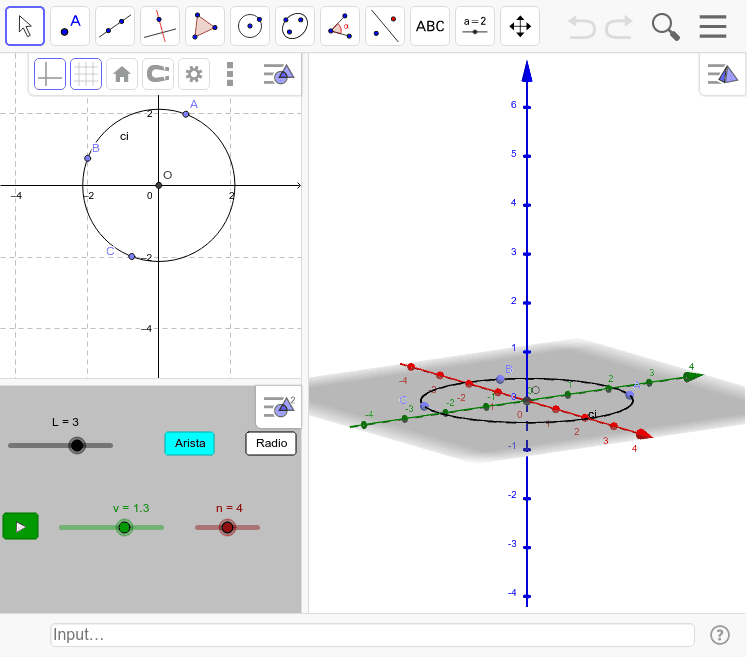Image resolution: width=747 pixels, height=658 pixels.
Task: Start animation with green play button
Action: click(20, 526)
